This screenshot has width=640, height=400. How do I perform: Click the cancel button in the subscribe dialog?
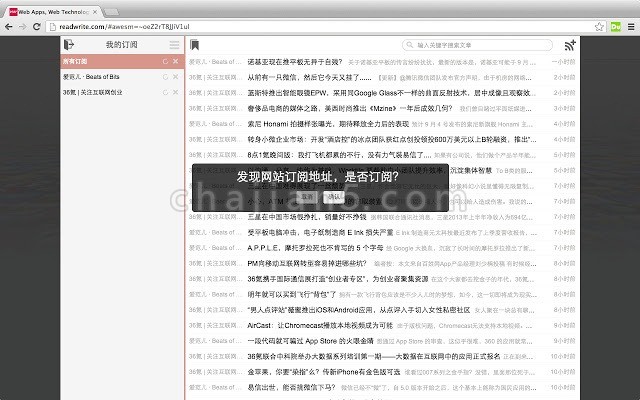[x=307, y=197]
